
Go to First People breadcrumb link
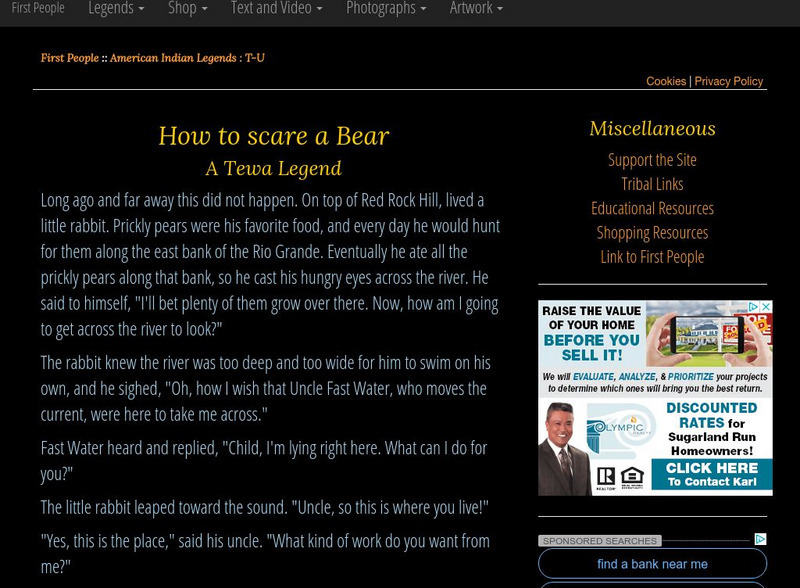[70, 58]
